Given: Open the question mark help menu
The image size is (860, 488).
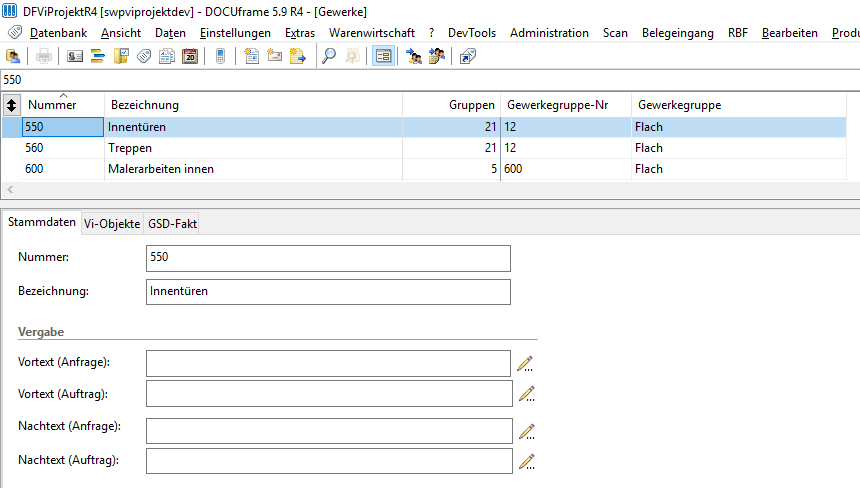Looking at the screenshot, I should click(x=432, y=33).
